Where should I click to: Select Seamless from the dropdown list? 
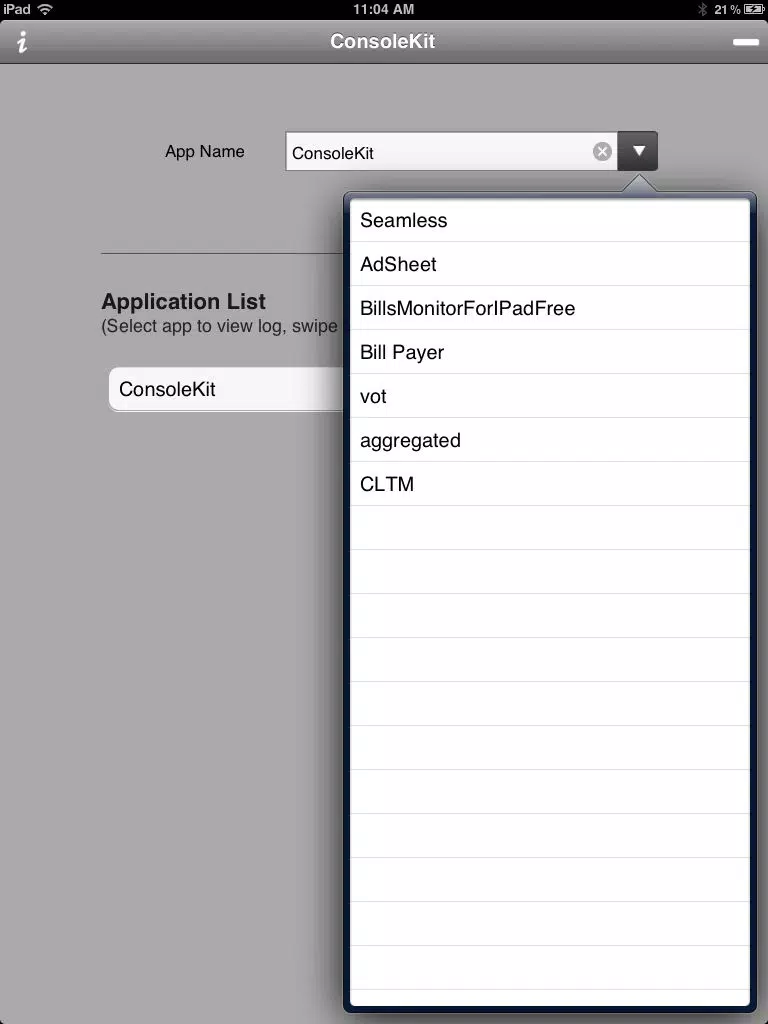549,220
